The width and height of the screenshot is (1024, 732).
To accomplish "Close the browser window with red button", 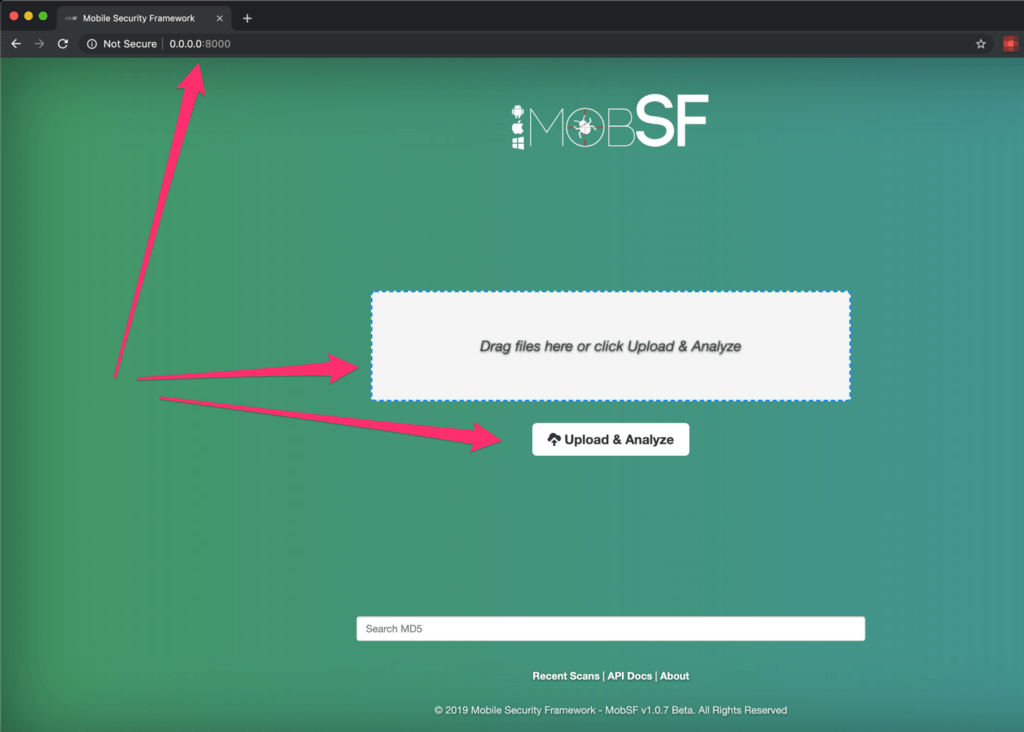I will point(14,16).
